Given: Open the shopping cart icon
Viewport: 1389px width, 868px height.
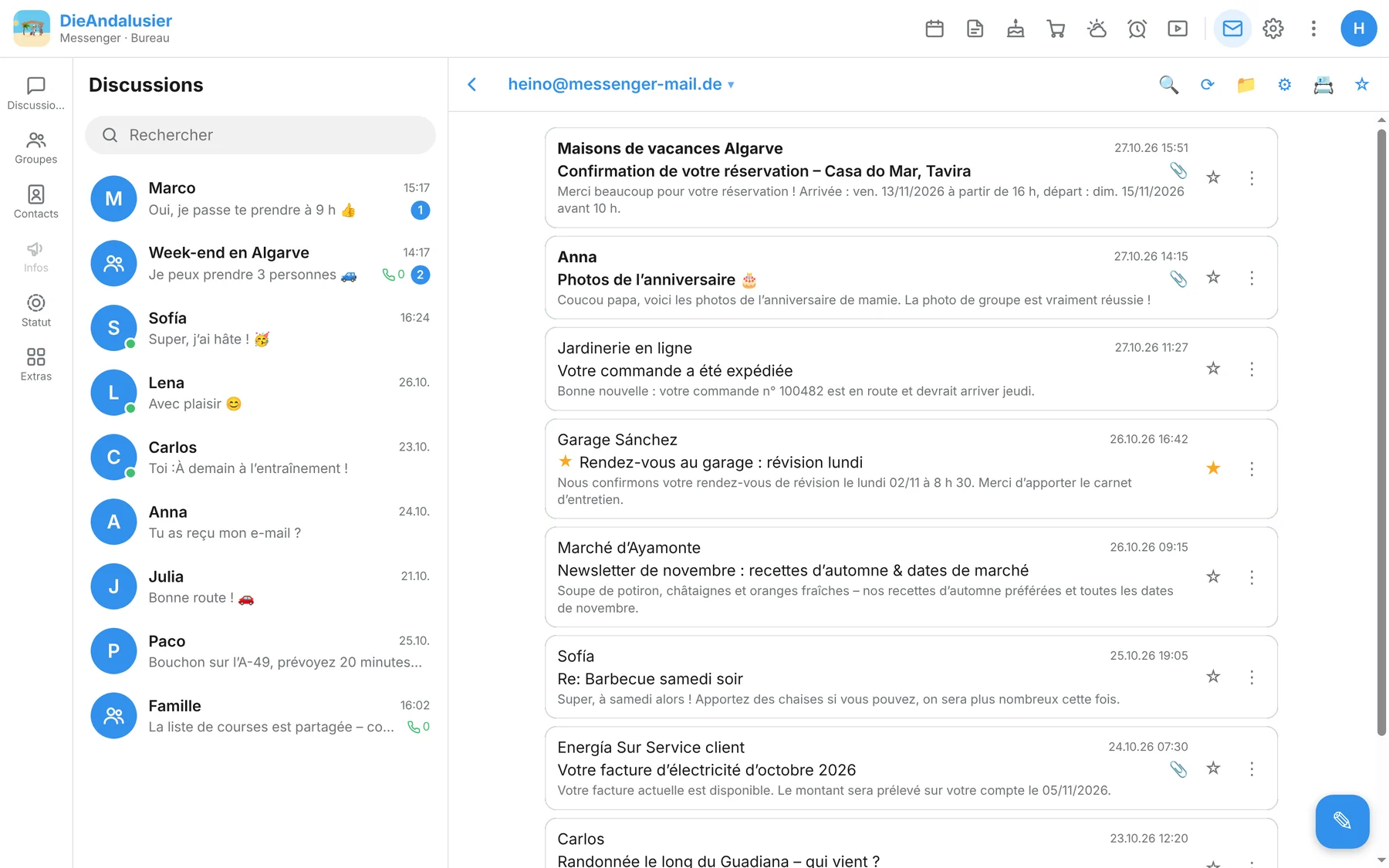Looking at the screenshot, I should [x=1056, y=29].
